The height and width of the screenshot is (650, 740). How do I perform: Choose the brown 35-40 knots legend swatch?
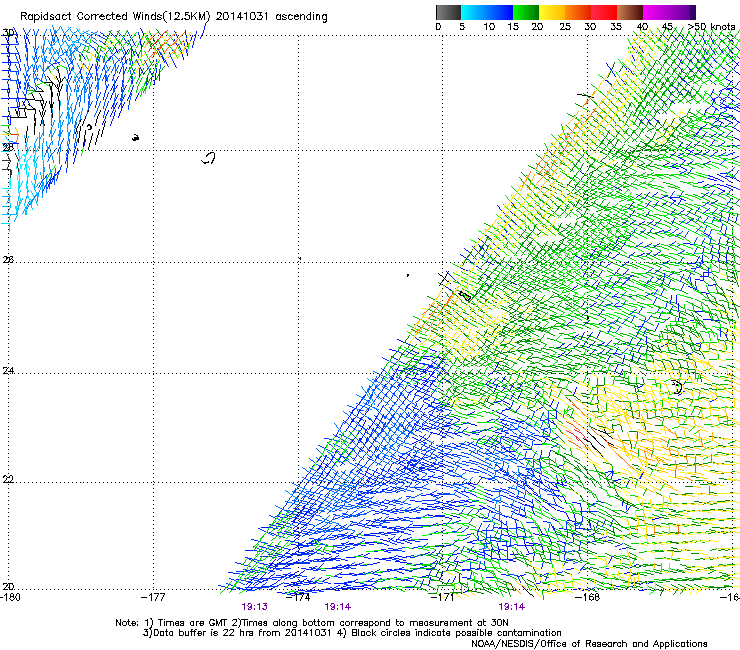[x=630, y=12]
